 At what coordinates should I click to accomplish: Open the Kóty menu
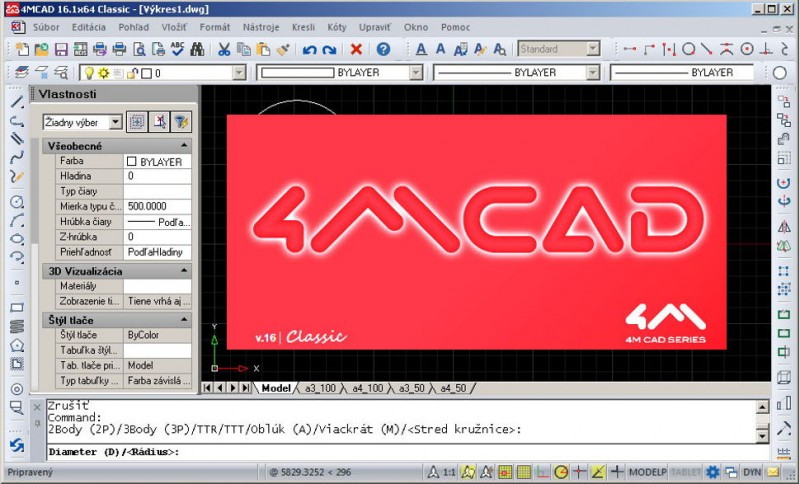click(337, 27)
